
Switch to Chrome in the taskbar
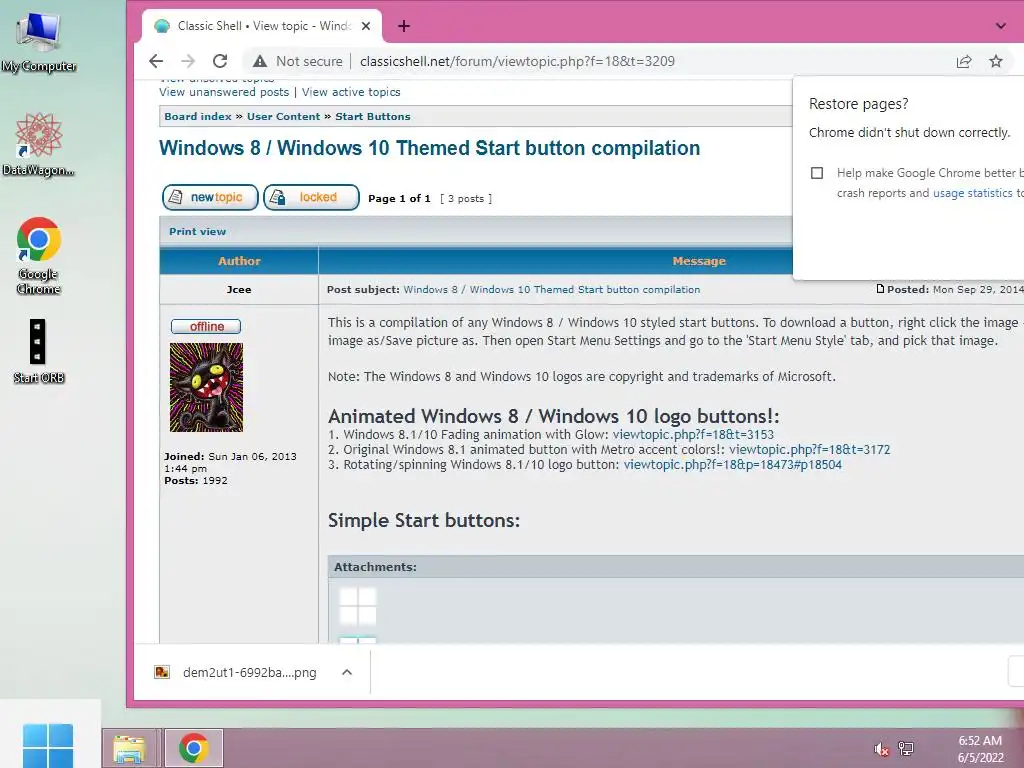click(x=193, y=748)
